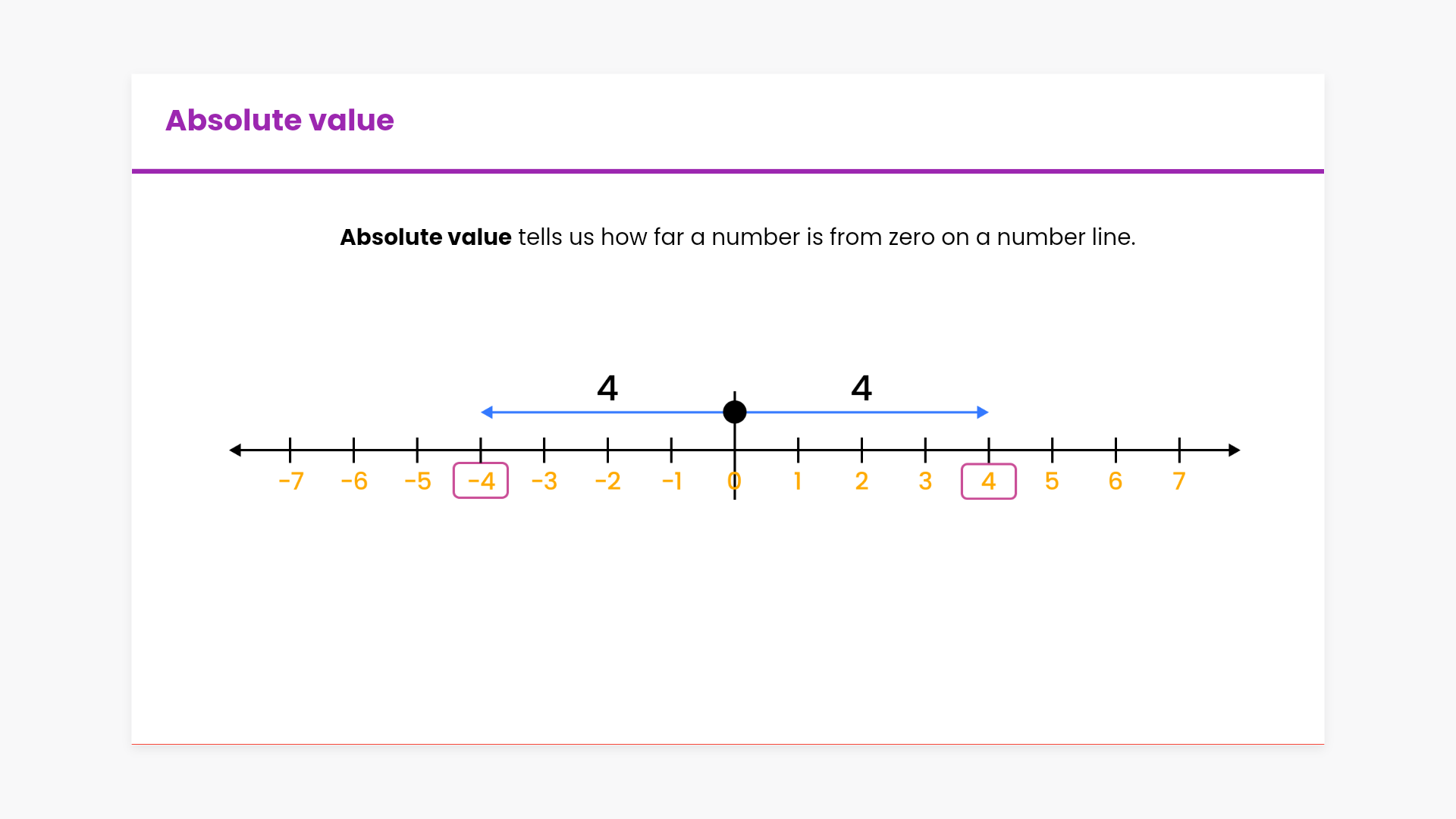The height and width of the screenshot is (819, 1456).
Task: Click the purple "Absolute value" slide title
Action: (x=279, y=120)
